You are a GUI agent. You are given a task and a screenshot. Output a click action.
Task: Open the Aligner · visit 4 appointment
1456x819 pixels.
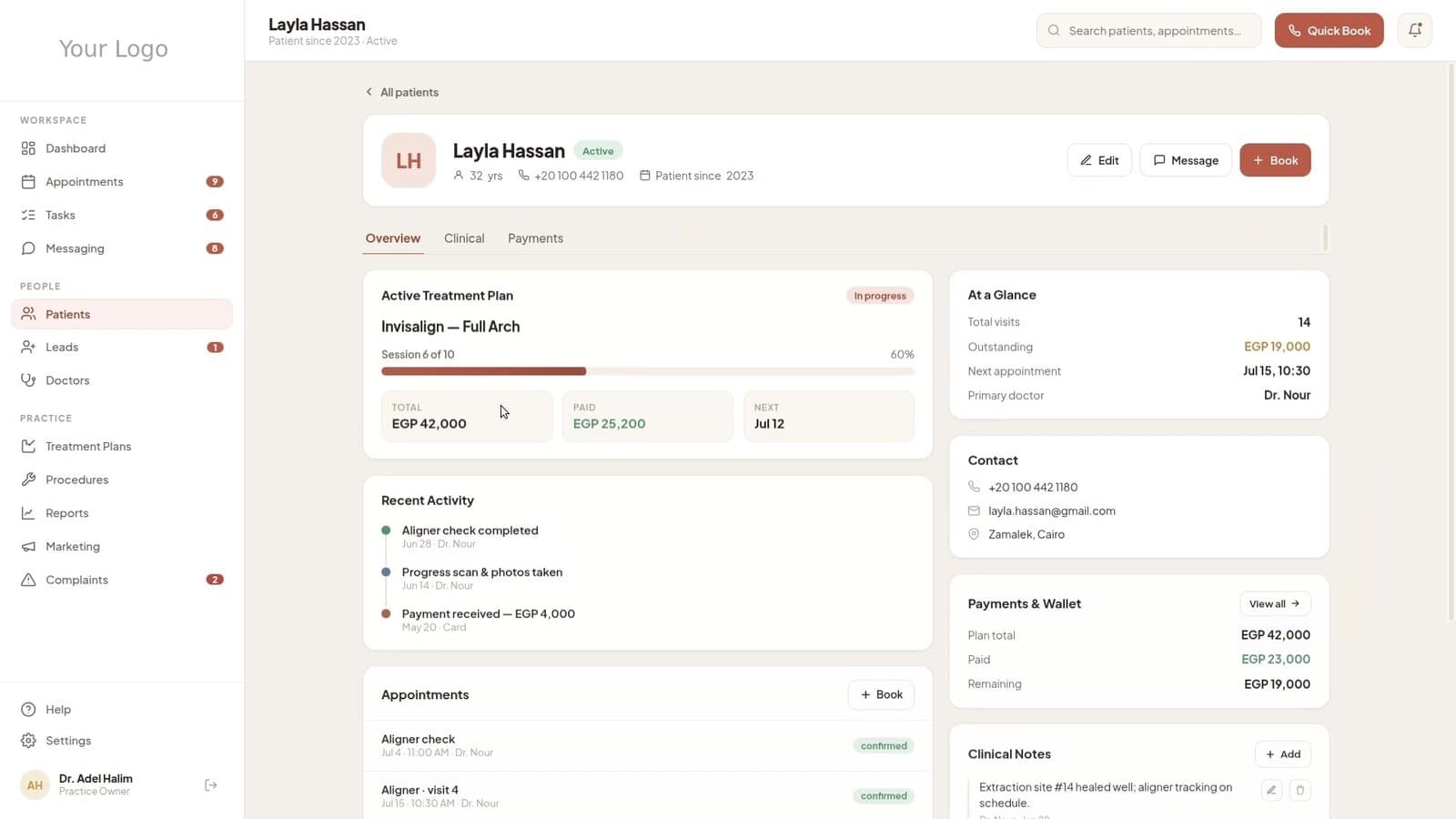(647, 796)
